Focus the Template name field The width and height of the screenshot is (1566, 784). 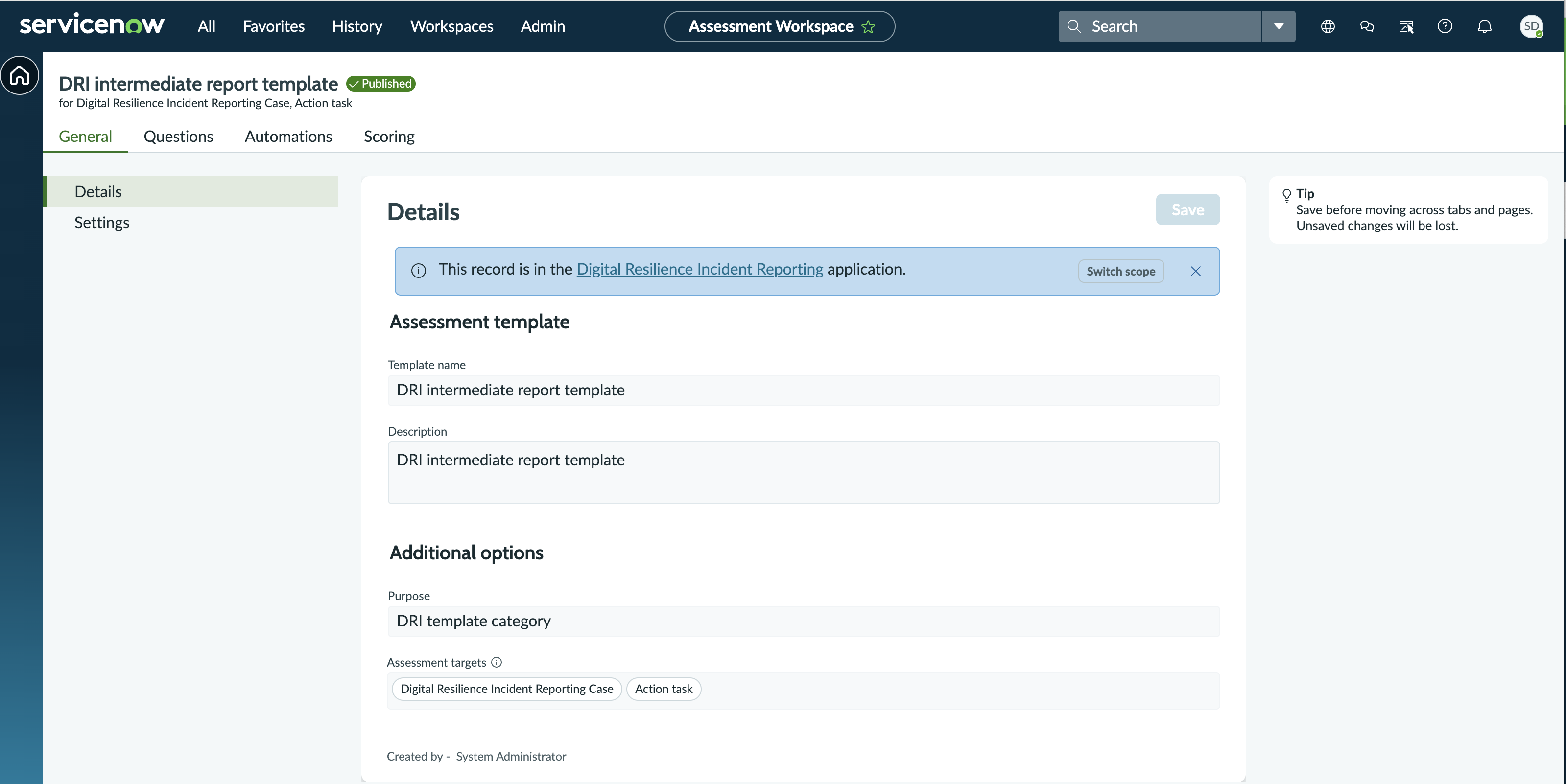click(804, 390)
